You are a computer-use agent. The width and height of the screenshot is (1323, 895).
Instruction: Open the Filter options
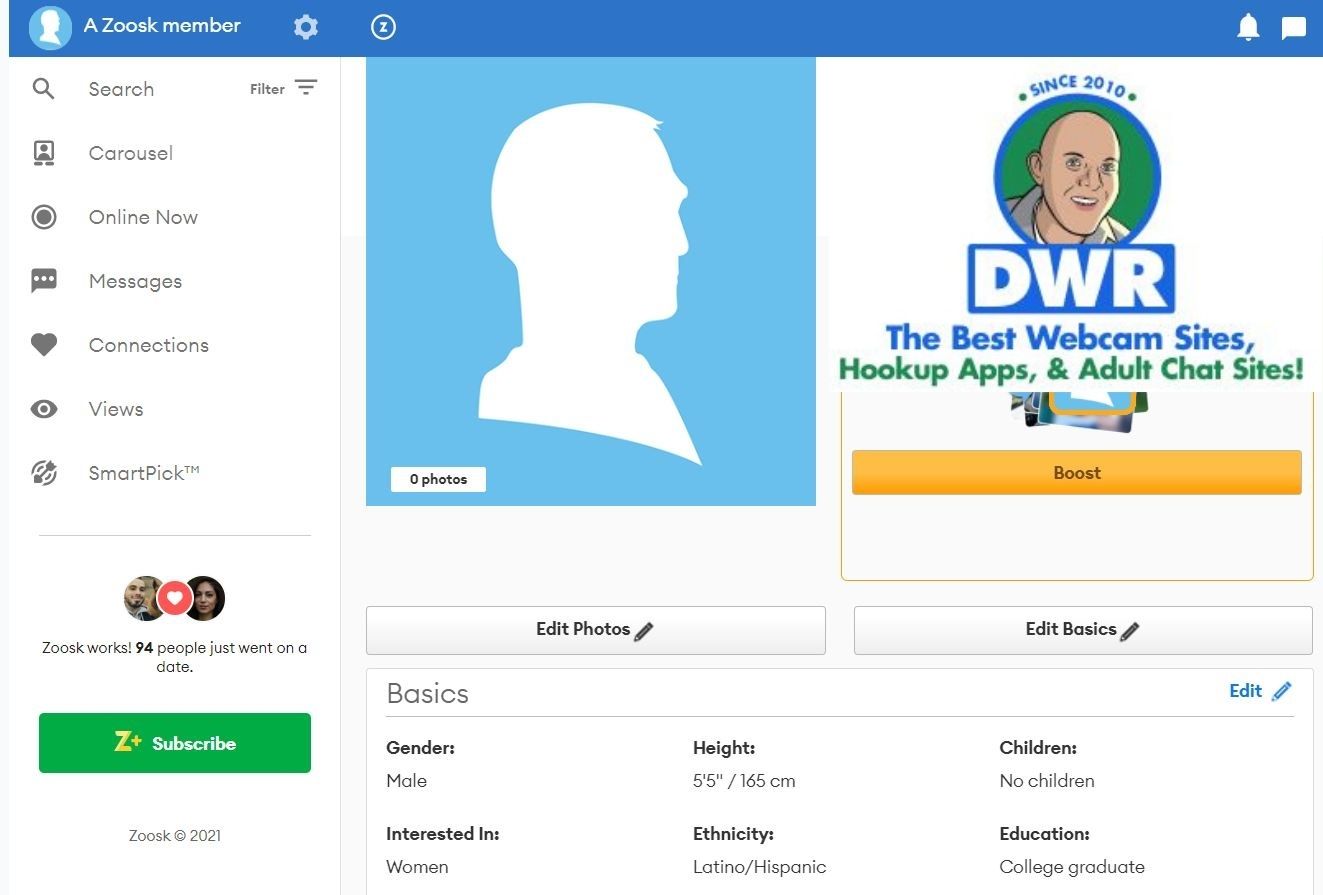pos(284,88)
